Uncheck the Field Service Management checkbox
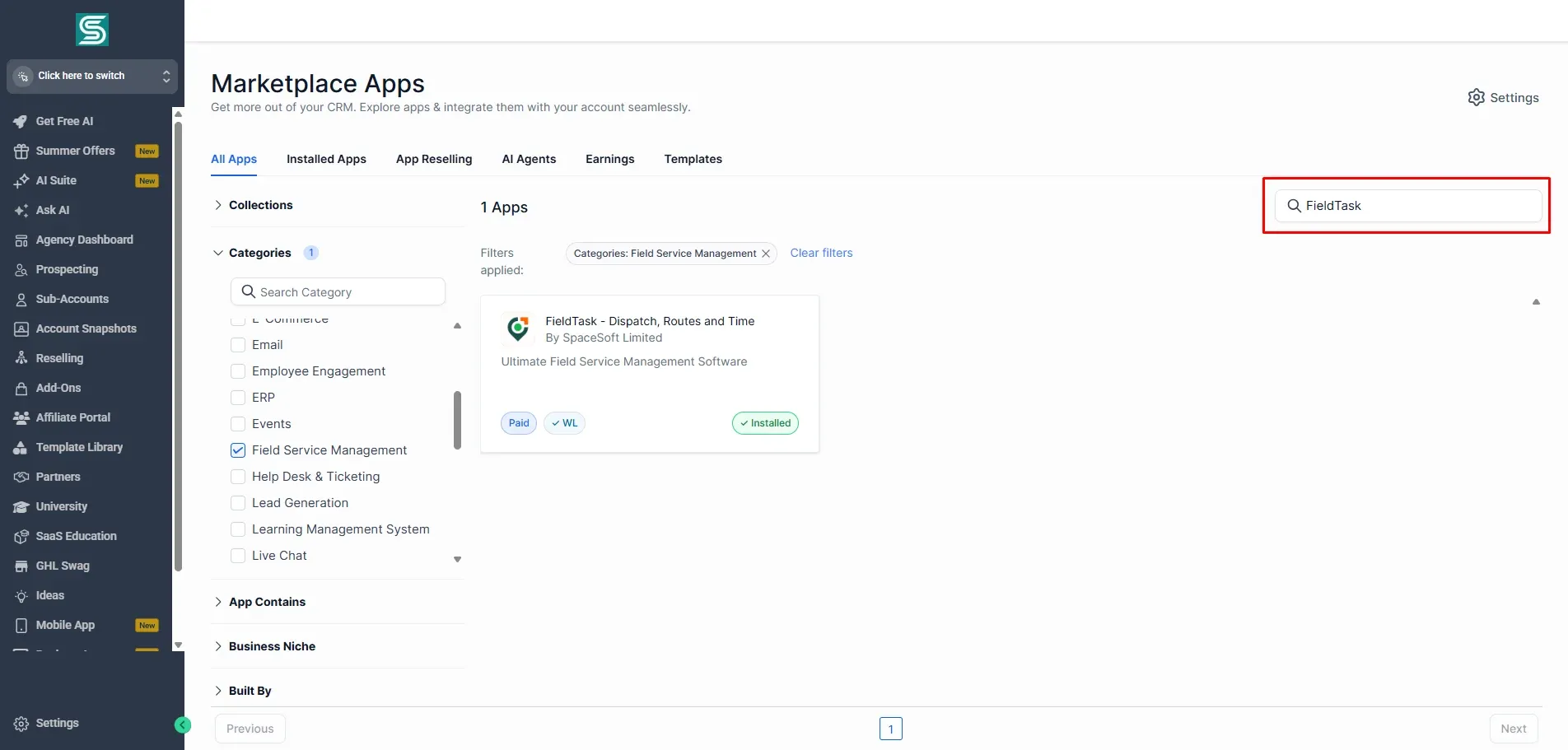Image resolution: width=1568 pixels, height=750 pixels. (x=238, y=450)
